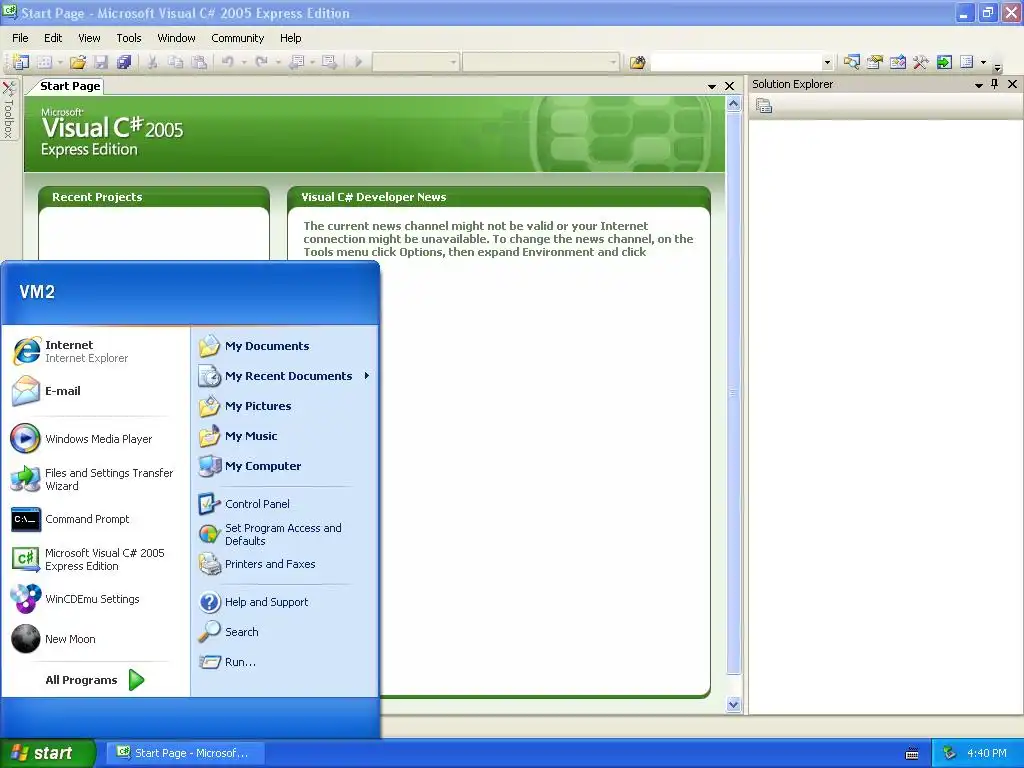Click the keyboard icon on the taskbar
The image size is (1024, 768).
[x=912, y=754]
